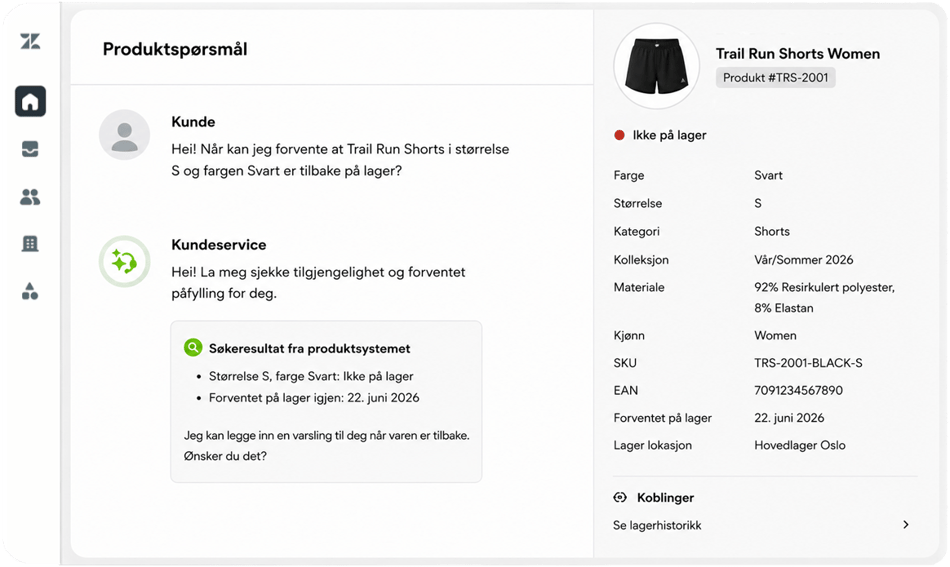Click the Koblinger link icon
The width and height of the screenshot is (950, 567).
pos(620,497)
